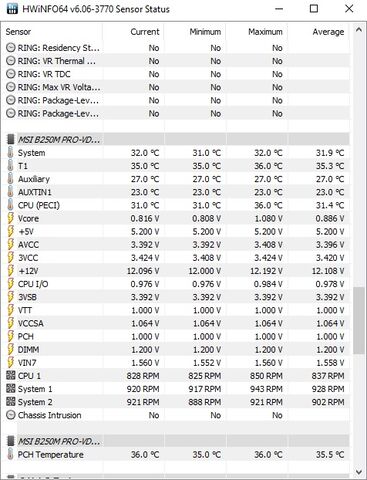Click the Average column header
The image size is (367, 480).
pyautogui.click(x=328, y=32)
